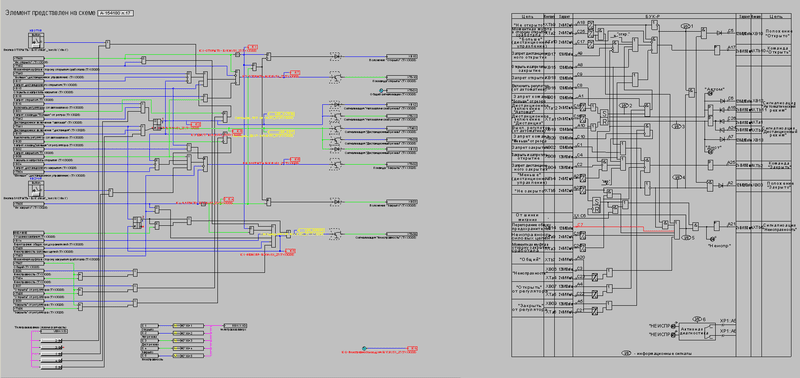Click info signal marker ИС 1
The image size is (800, 378).
click(686, 26)
